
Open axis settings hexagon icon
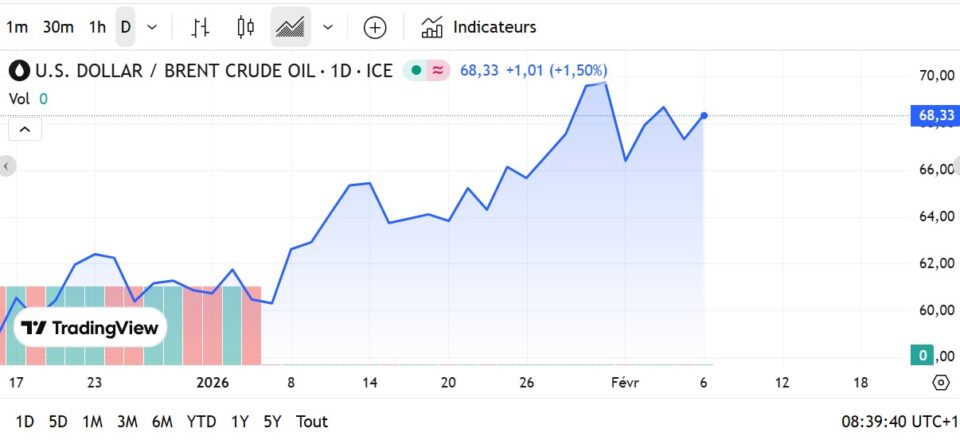coord(940,382)
